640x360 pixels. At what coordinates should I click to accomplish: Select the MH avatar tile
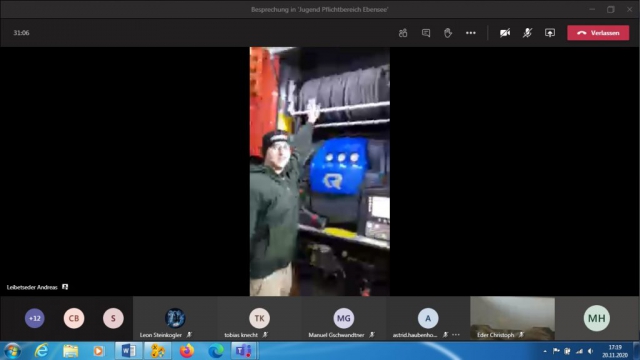pos(597,318)
